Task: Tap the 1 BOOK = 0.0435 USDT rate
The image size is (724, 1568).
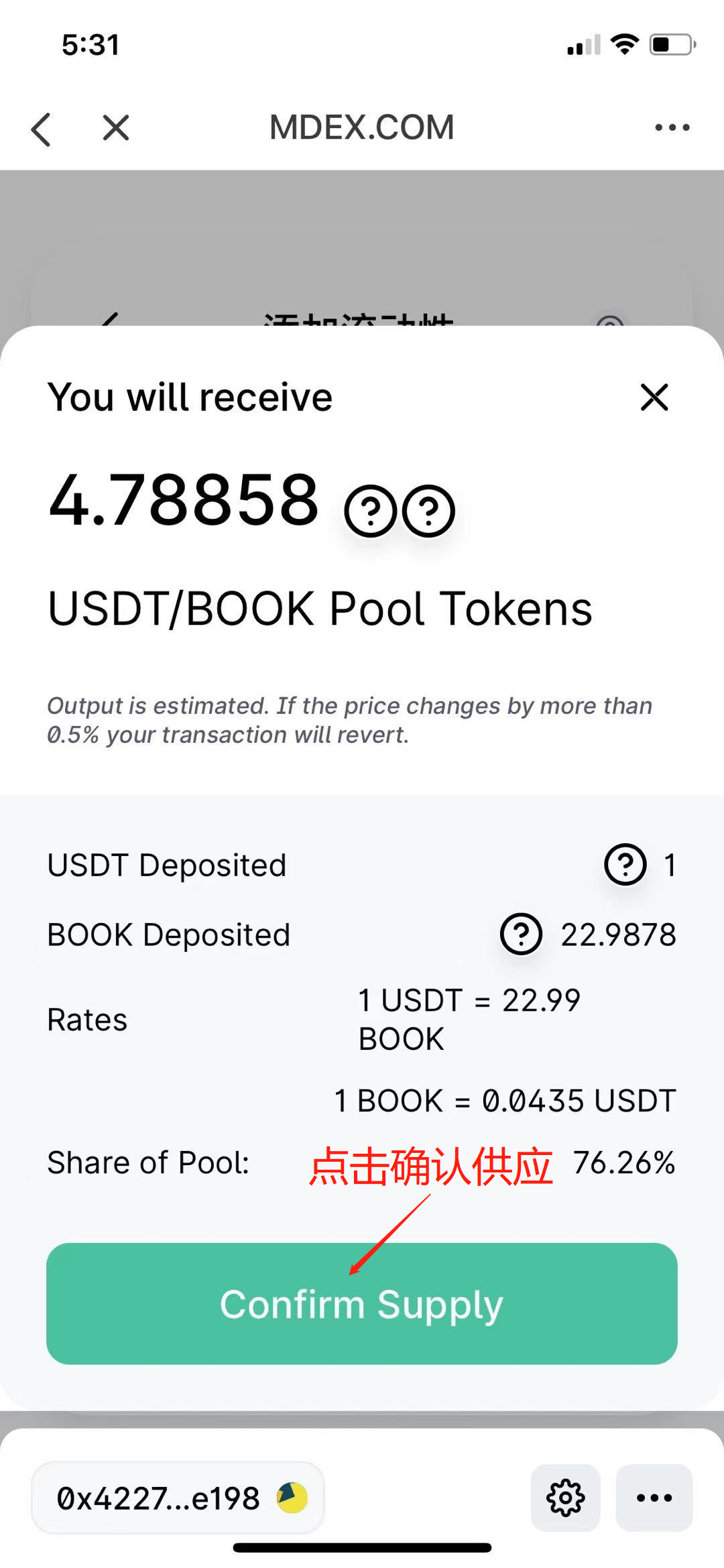Action: (505, 1101)
